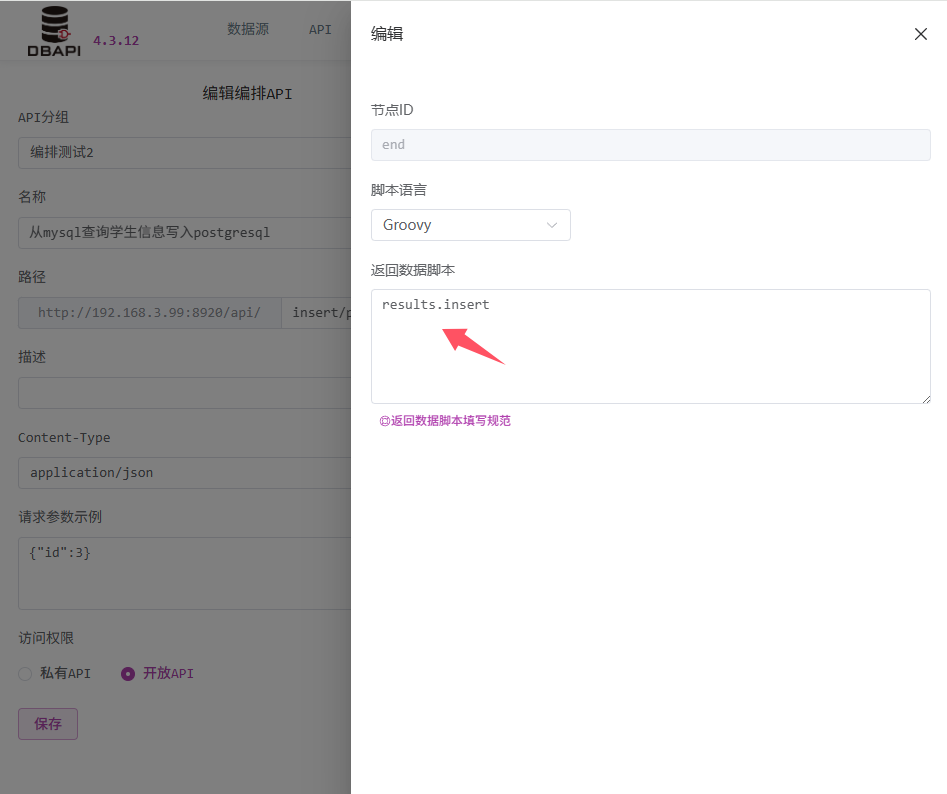Click the path input beginning with insert/

click(317, 313)
